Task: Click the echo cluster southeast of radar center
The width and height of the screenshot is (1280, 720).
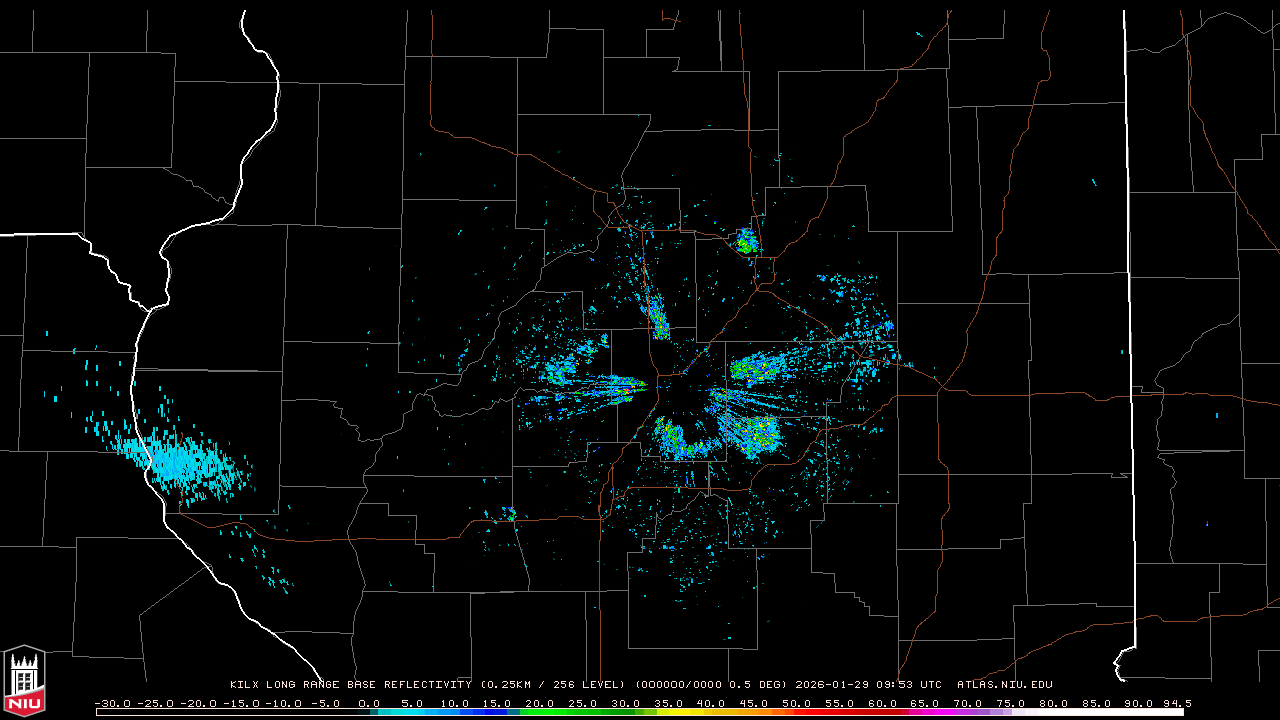Action: tap(749, 433)
